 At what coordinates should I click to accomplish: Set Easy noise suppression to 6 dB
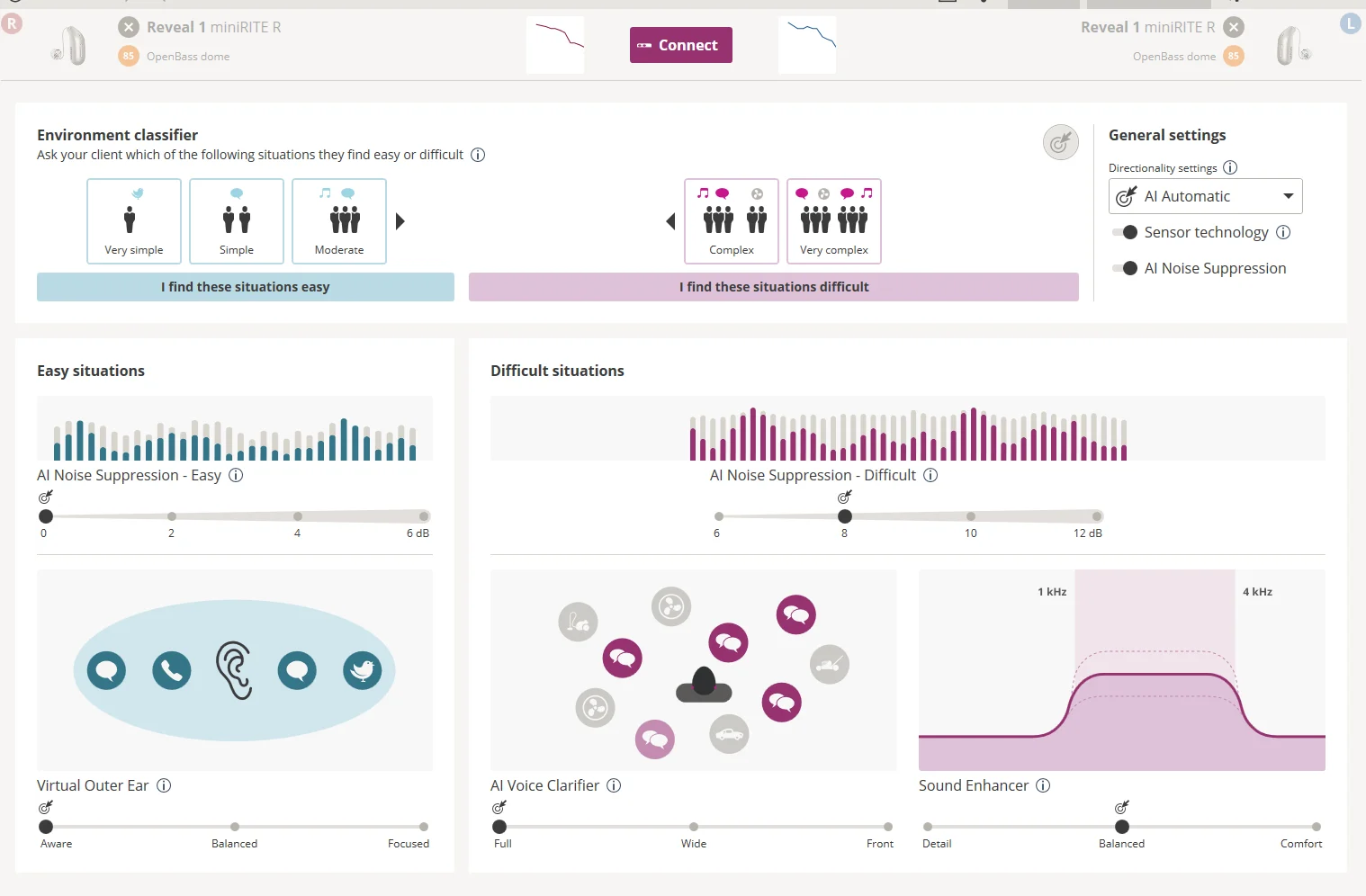[x=424, y=516]
